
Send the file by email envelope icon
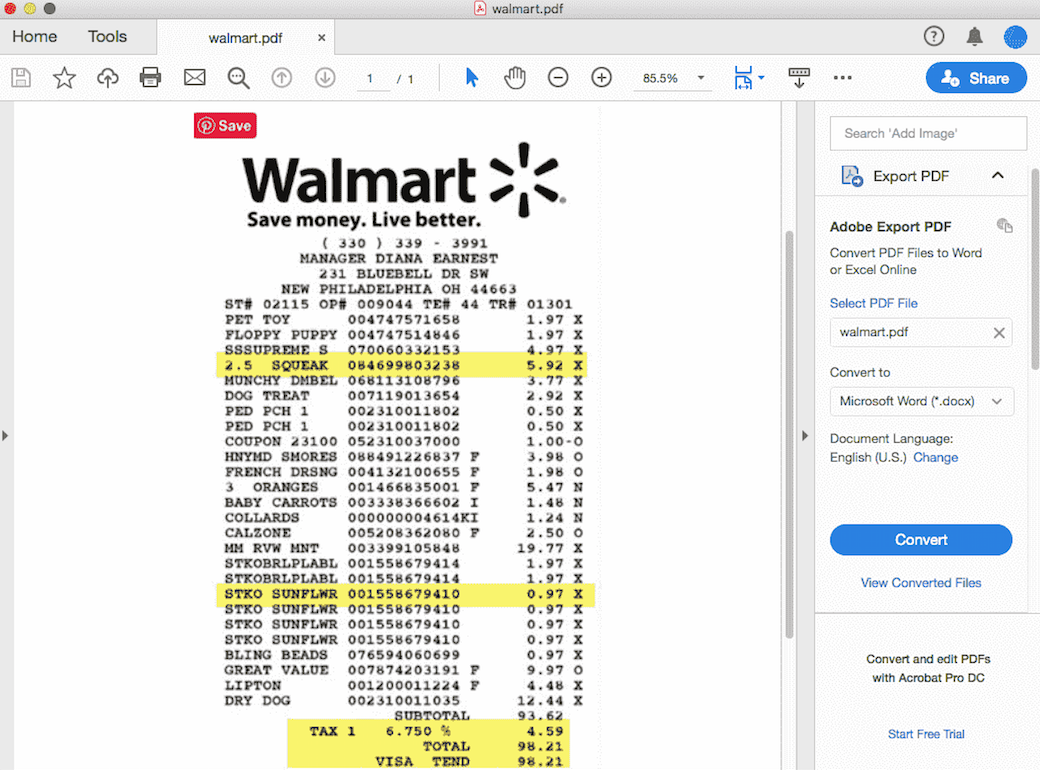194,78
